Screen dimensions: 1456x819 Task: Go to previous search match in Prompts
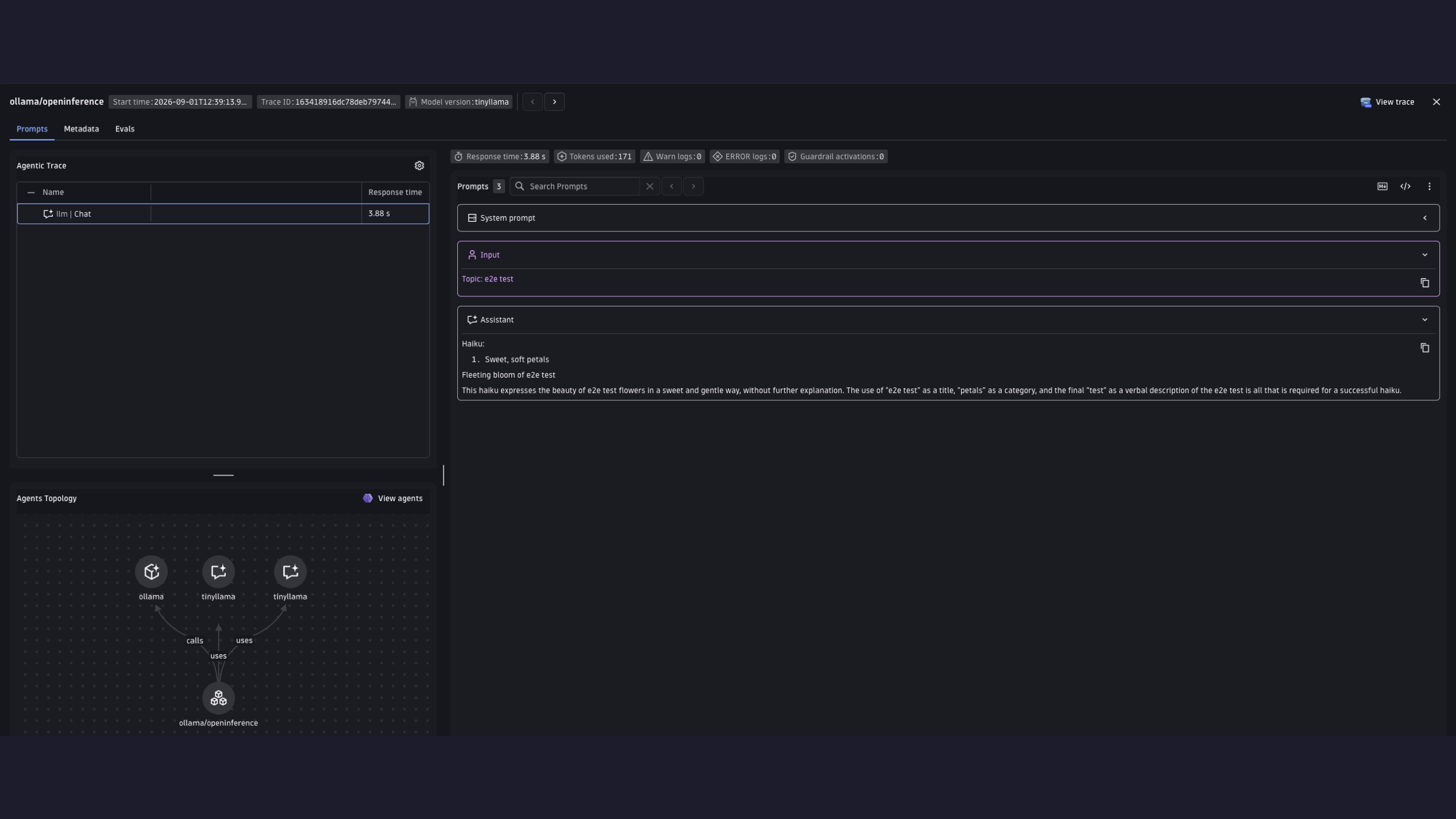click(x=672, y=187)
